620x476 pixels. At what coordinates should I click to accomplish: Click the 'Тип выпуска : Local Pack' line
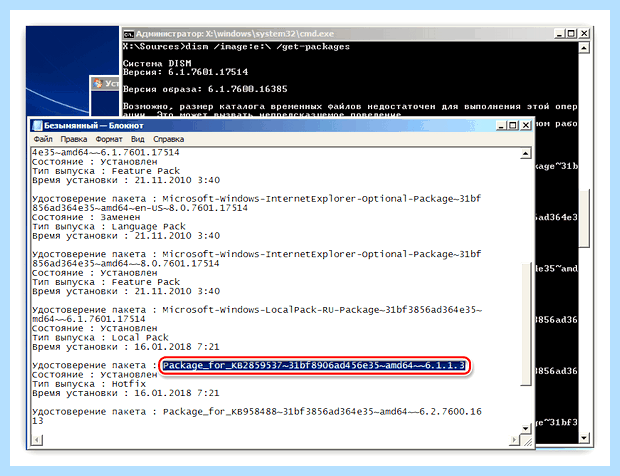point(100,338)
